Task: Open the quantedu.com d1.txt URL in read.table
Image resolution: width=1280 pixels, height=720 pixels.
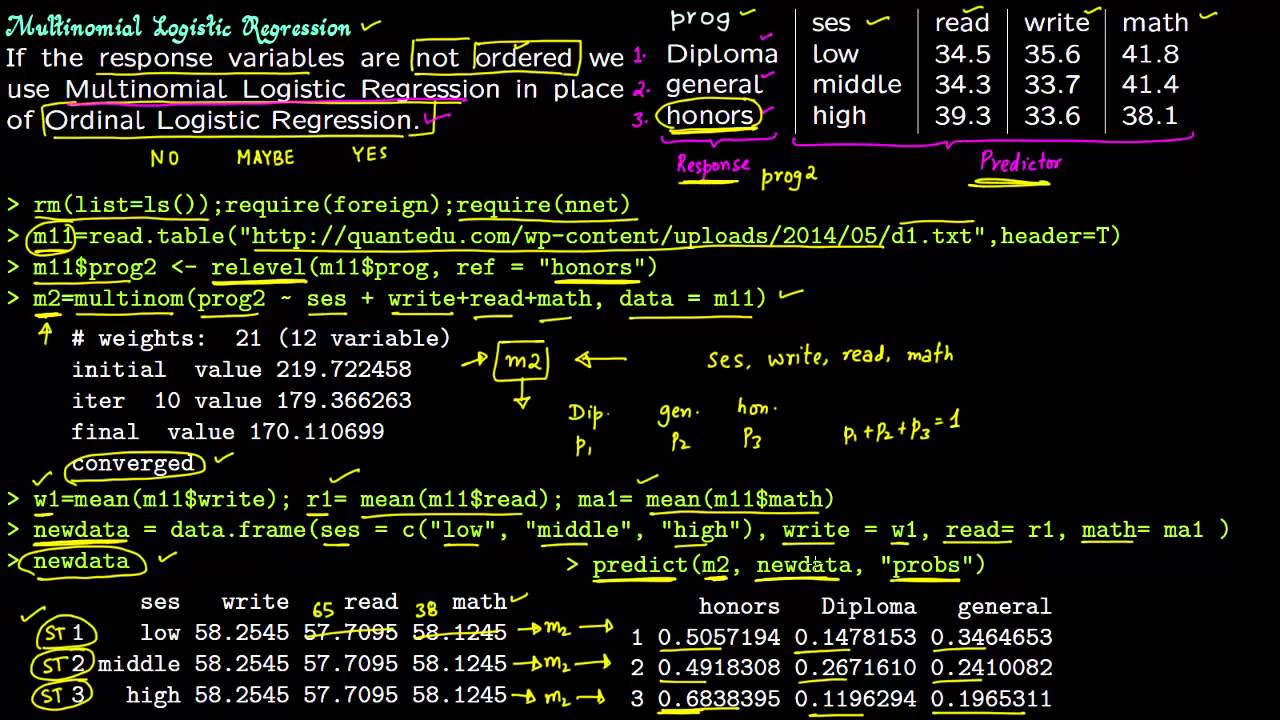Action: point(614,236)
